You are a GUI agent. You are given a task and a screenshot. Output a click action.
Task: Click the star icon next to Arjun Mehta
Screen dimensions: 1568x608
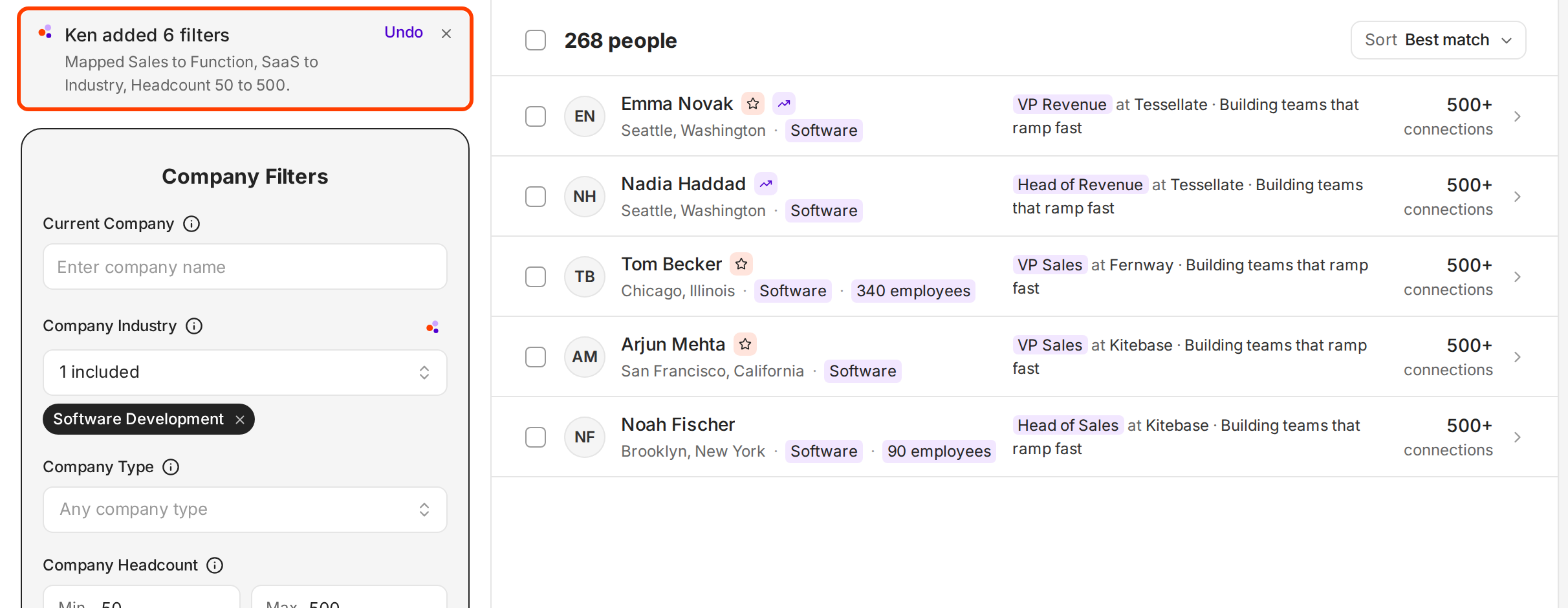[x=745, y=344]
